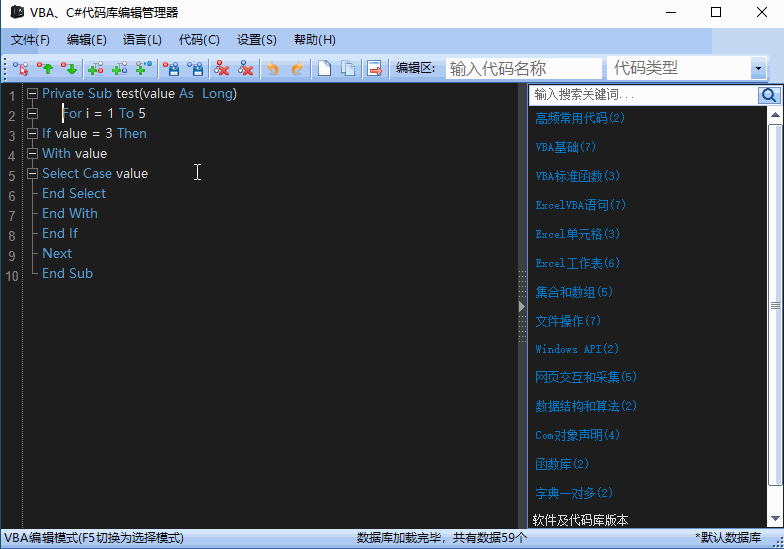Open the 文件(F) menu
784x549 pixels.
coord(30,40)
